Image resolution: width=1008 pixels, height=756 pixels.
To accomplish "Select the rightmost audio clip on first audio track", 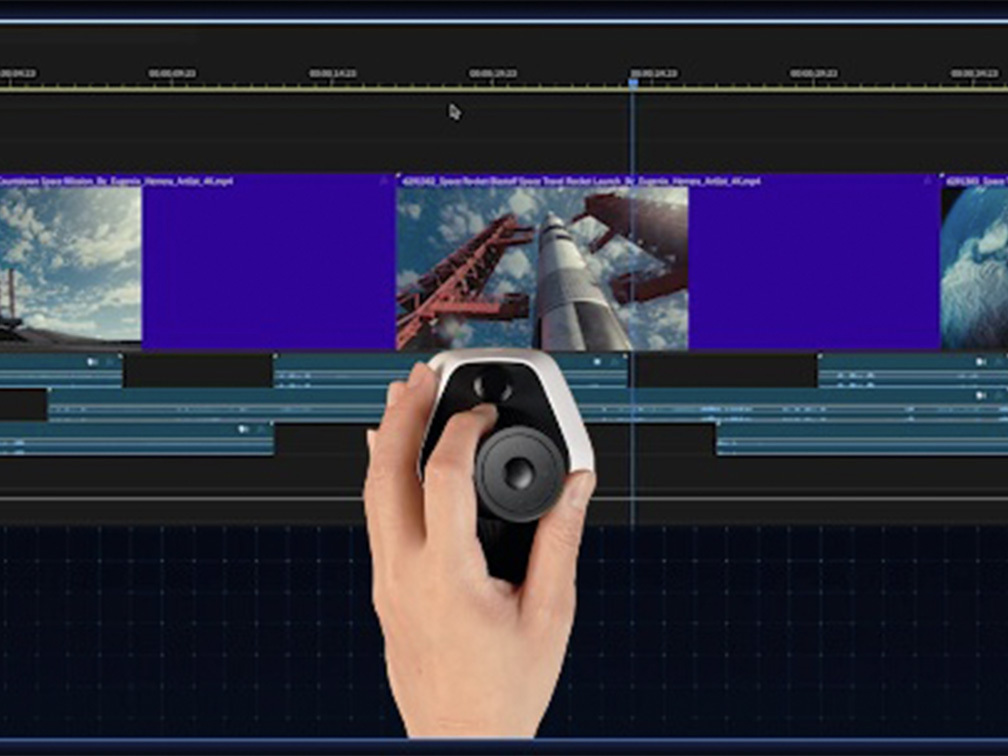I will tap(913, 370).
